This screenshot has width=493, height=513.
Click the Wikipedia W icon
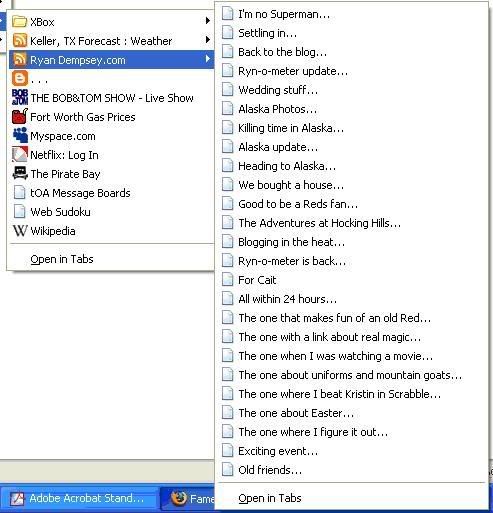coord(19,231)
